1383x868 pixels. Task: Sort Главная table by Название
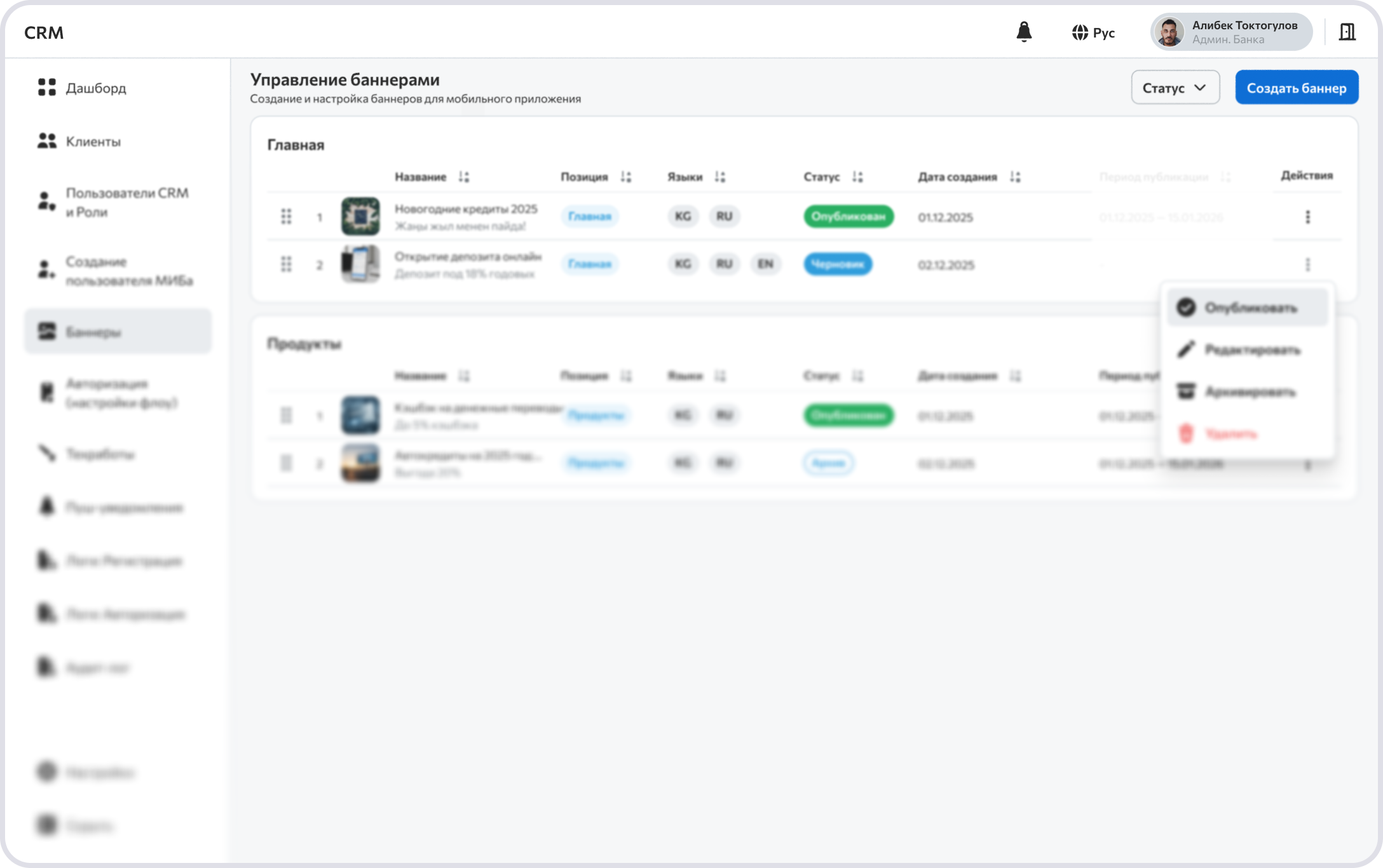(464, 177)
